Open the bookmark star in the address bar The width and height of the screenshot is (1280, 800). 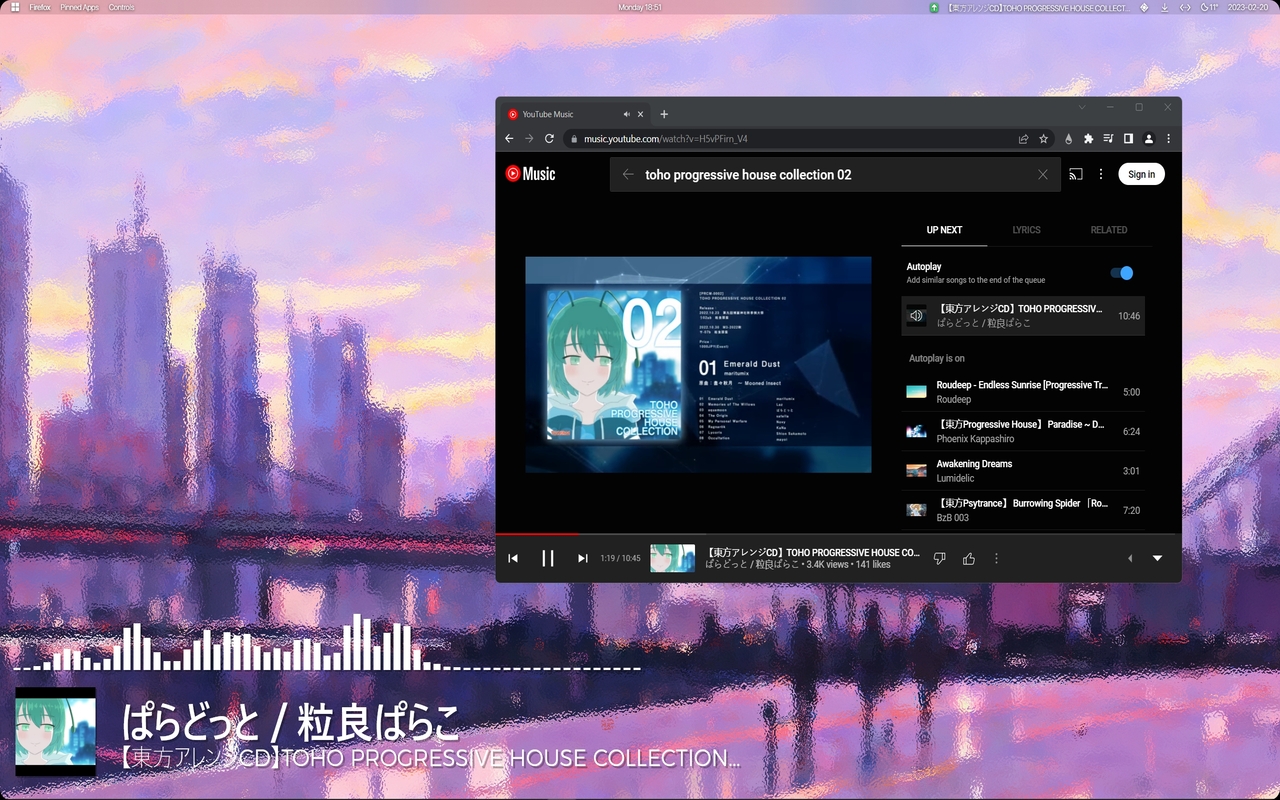point(1043,138)
